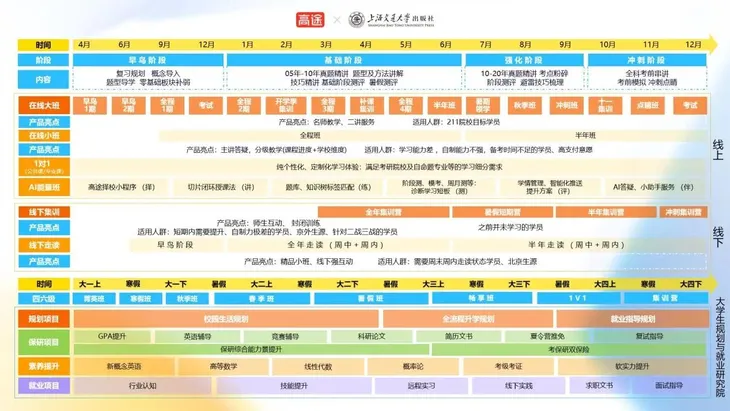This screenshot has height=411, width=730.
Task: Click the 全程班 bar in the 在线小班 row
Action: coord(310,135)
